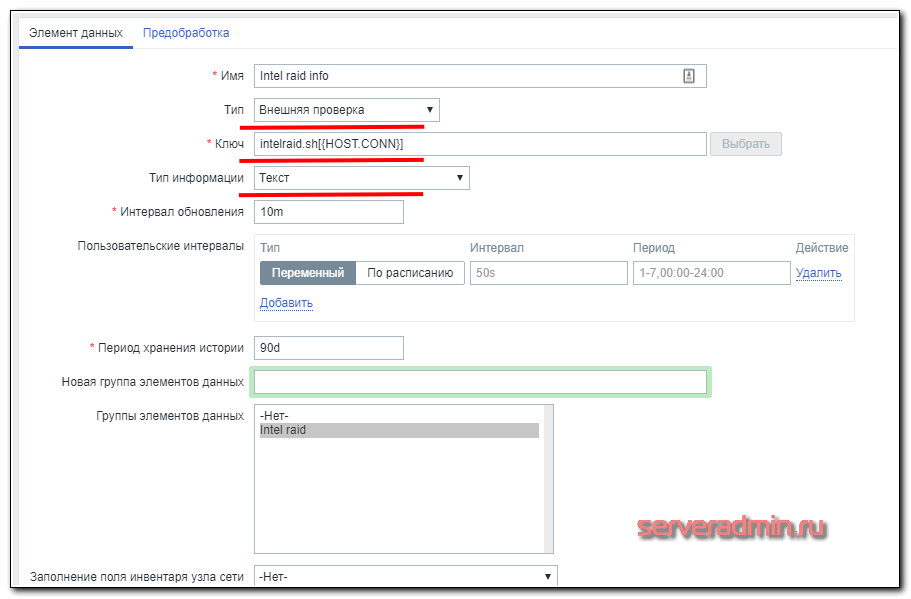Image resolution: width=911 pixels, height=599 pixels.
Task: Focus the Новая группа элементов данных field
Action: click(480, 382)
